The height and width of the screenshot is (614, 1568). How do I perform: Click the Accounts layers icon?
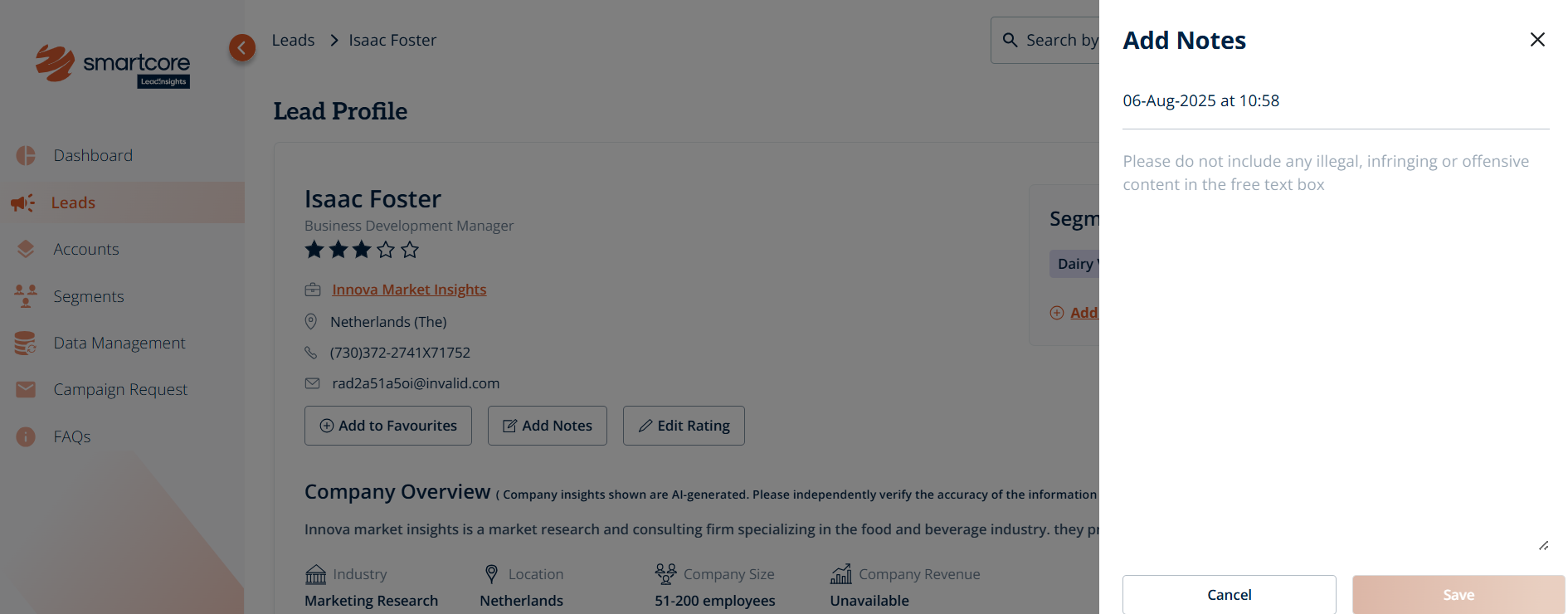point(26,249)
